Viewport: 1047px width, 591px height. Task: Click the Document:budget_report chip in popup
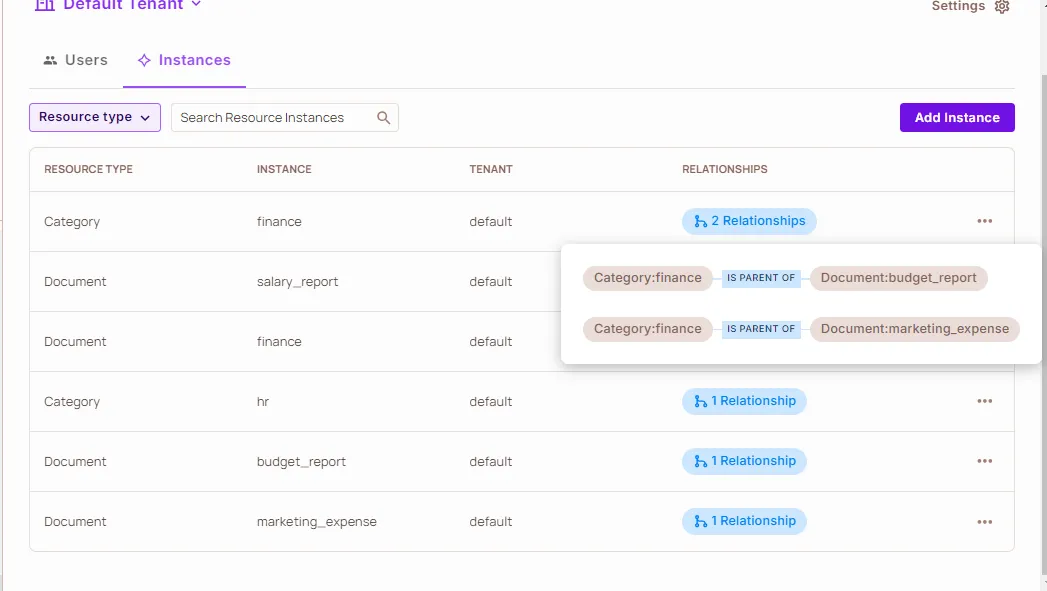898,278
